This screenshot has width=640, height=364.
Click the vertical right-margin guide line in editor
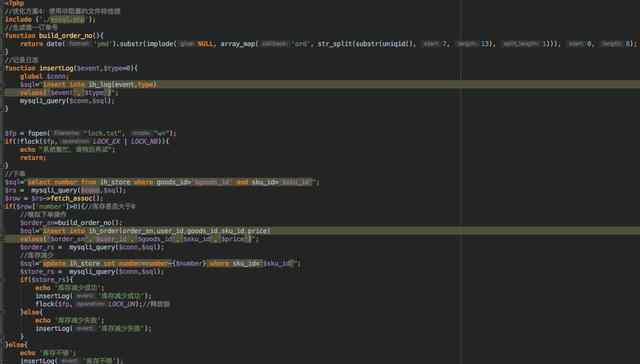point(462,182)
